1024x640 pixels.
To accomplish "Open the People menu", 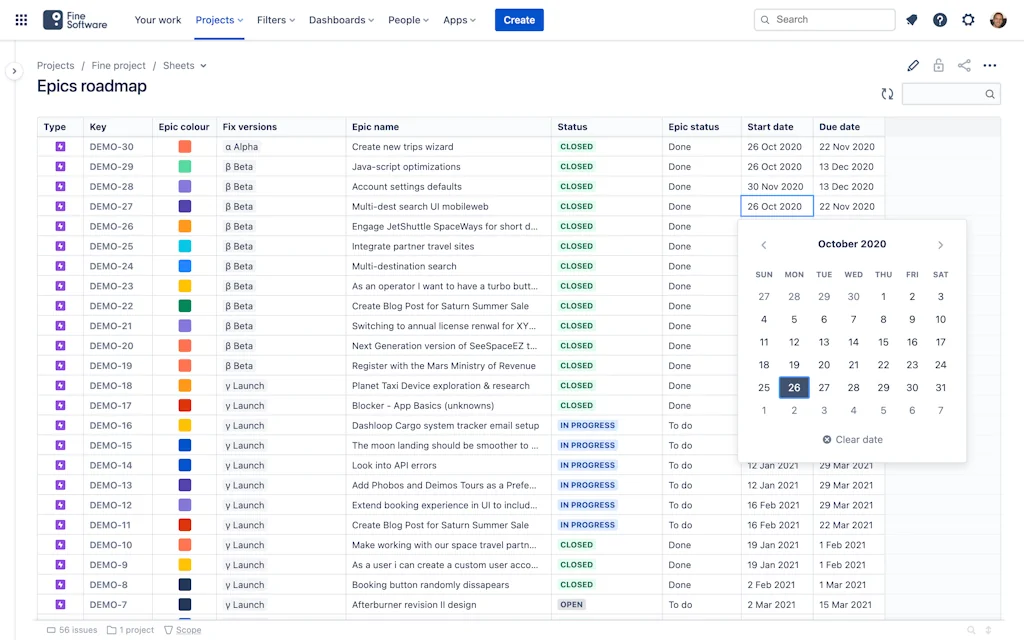I will pos(408,20).
